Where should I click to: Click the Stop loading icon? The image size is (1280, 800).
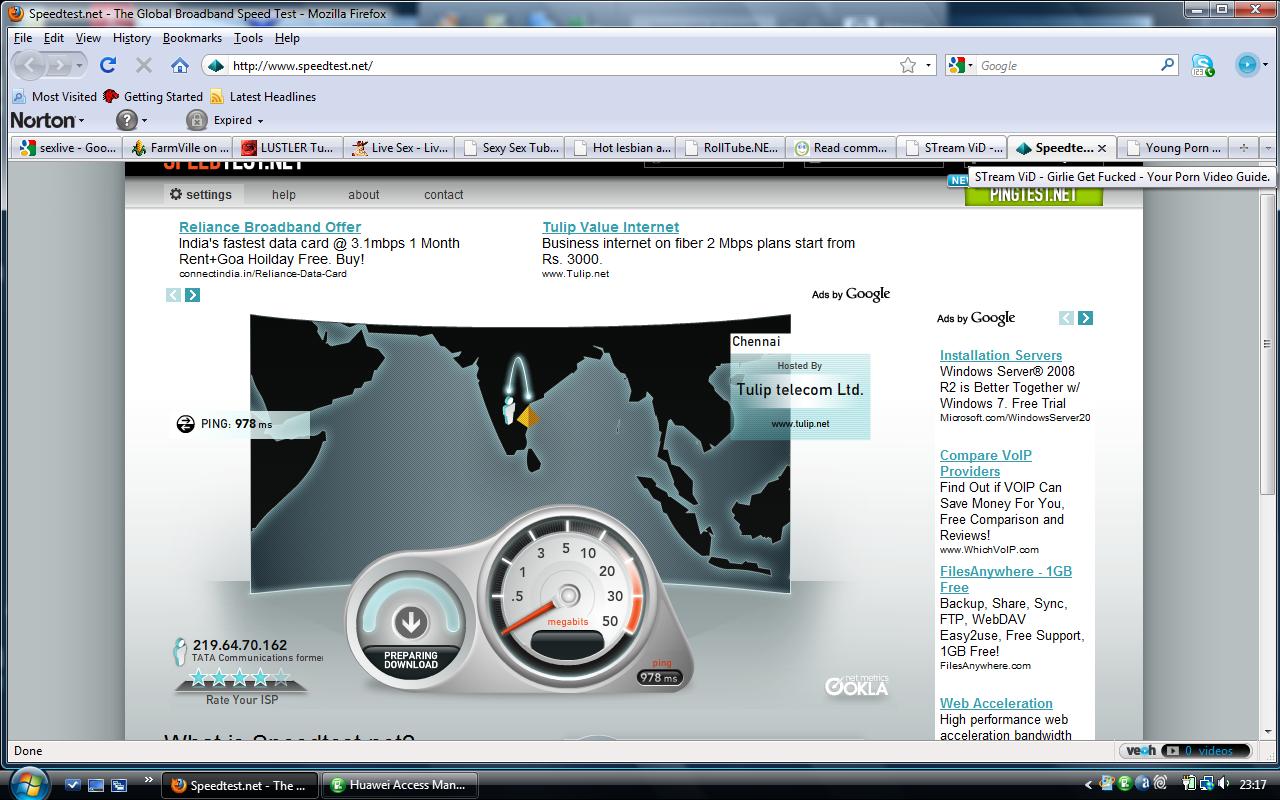click(144, 65)
